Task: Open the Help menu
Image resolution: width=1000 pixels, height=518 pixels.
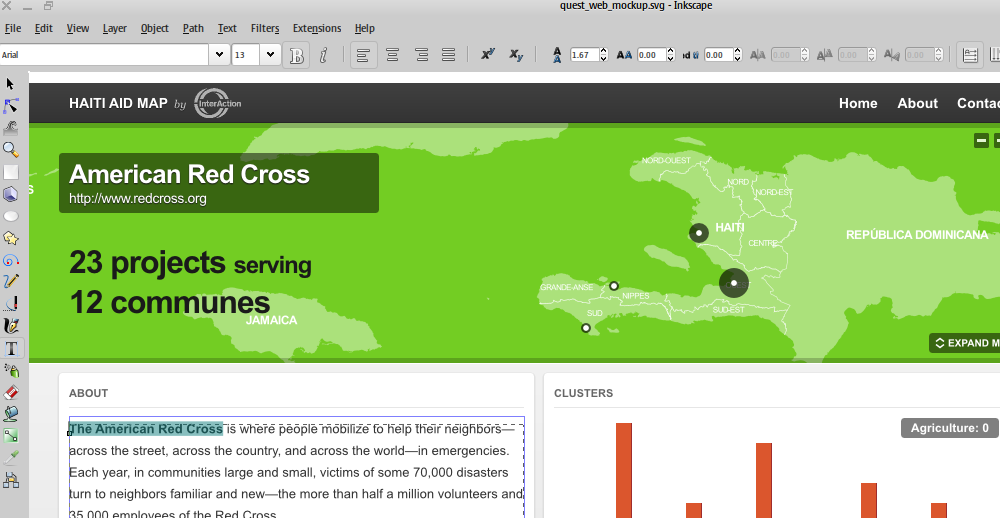Action: (364, 28)
